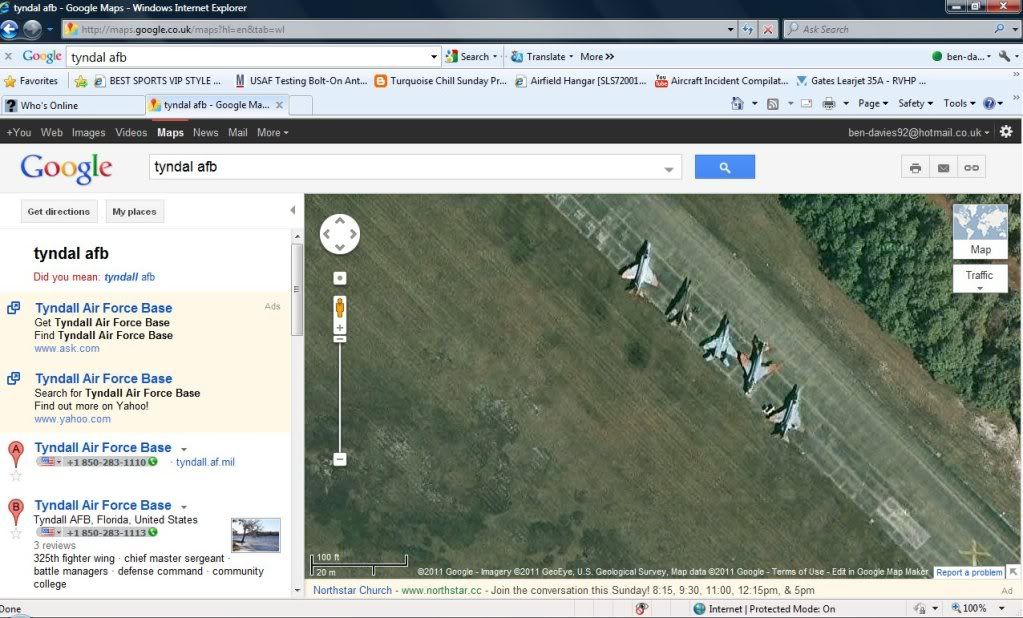This screenshot has width=1023, height=618.
Task: Open the BEST SPORTS VIP STYLE favorite
Action: coord(158,81)
